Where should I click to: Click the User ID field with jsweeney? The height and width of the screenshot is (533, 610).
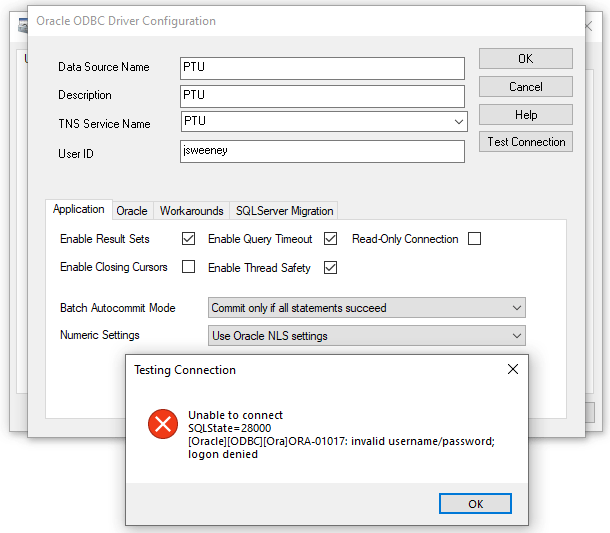pyautogui.click(x=322, y=152)
